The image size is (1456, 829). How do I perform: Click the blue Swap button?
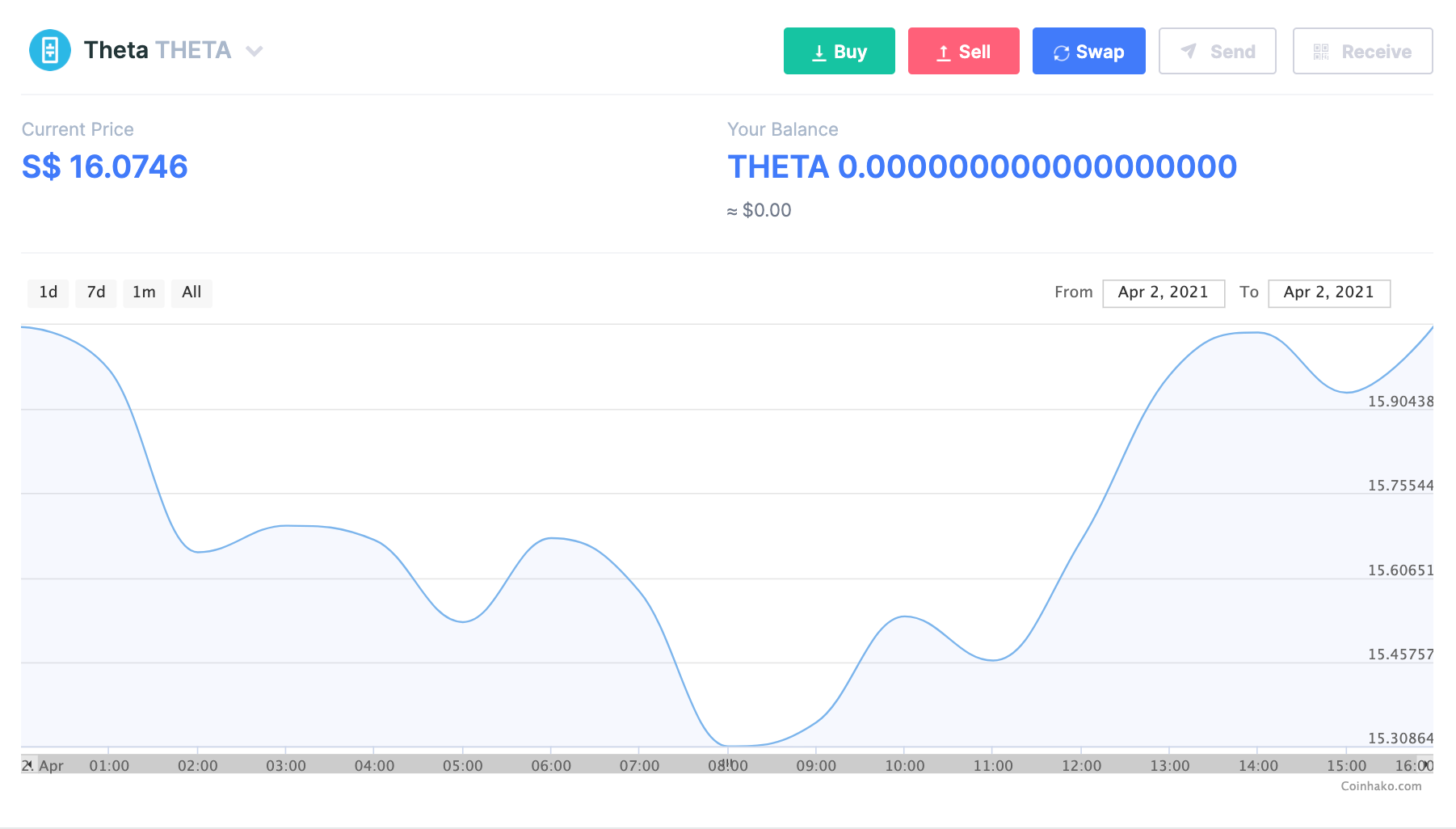(x=1089, y=51)
